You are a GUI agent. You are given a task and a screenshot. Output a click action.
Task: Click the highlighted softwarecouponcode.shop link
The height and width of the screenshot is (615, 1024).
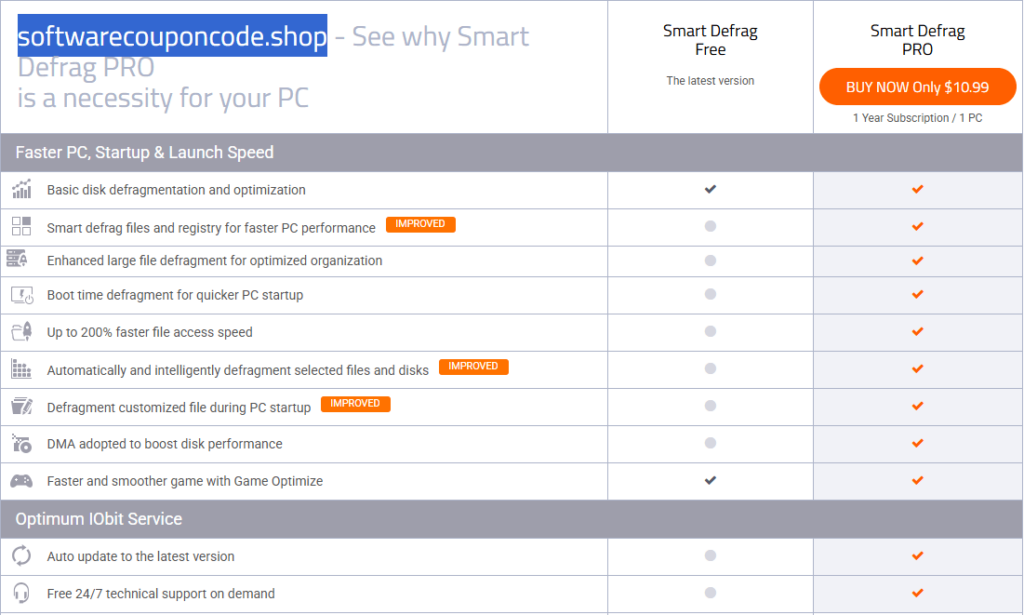(x=172, y=36)
